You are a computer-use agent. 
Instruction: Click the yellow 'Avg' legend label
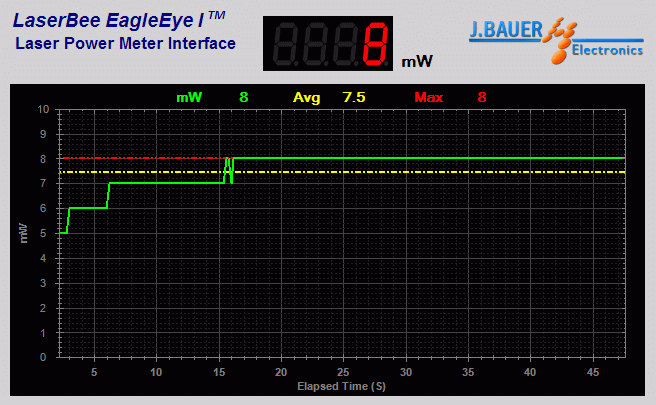pyautogui.click(x=306, y=98)
